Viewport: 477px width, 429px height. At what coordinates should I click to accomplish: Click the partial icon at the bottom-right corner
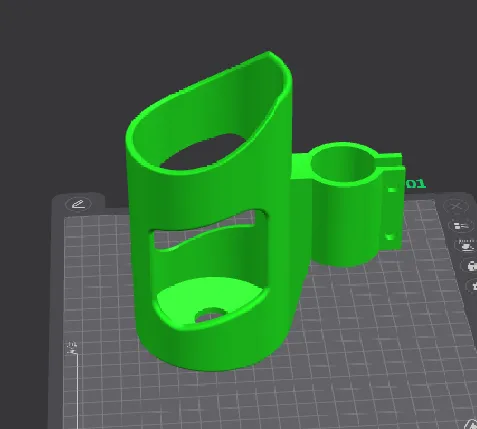472,424
